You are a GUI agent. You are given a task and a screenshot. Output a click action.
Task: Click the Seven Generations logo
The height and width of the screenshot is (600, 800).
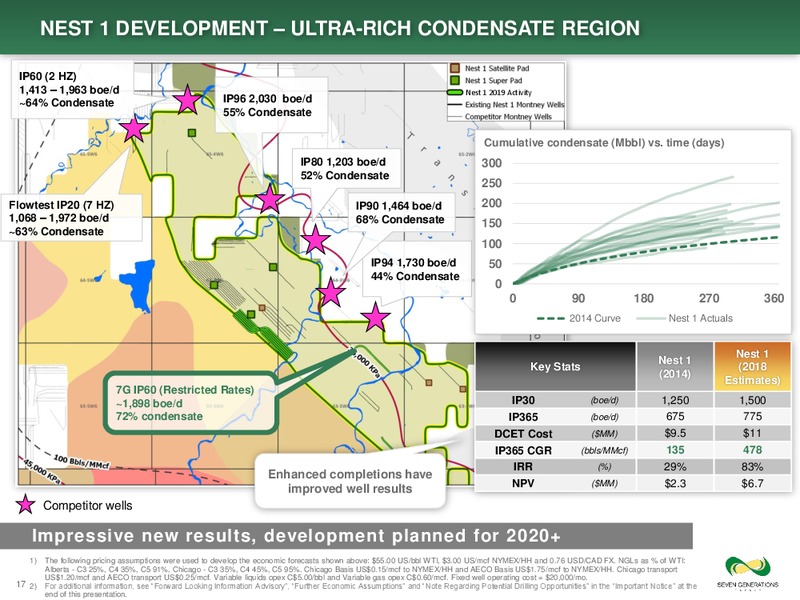point(747,572)
